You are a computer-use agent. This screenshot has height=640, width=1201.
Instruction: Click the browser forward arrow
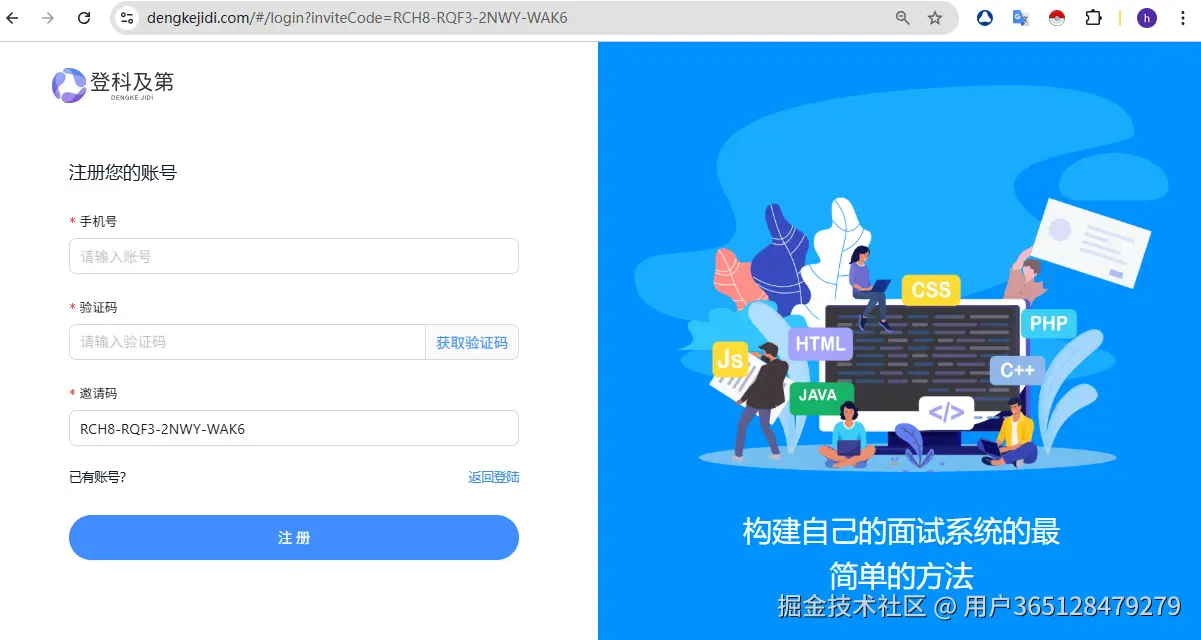(x=48, y=18)
